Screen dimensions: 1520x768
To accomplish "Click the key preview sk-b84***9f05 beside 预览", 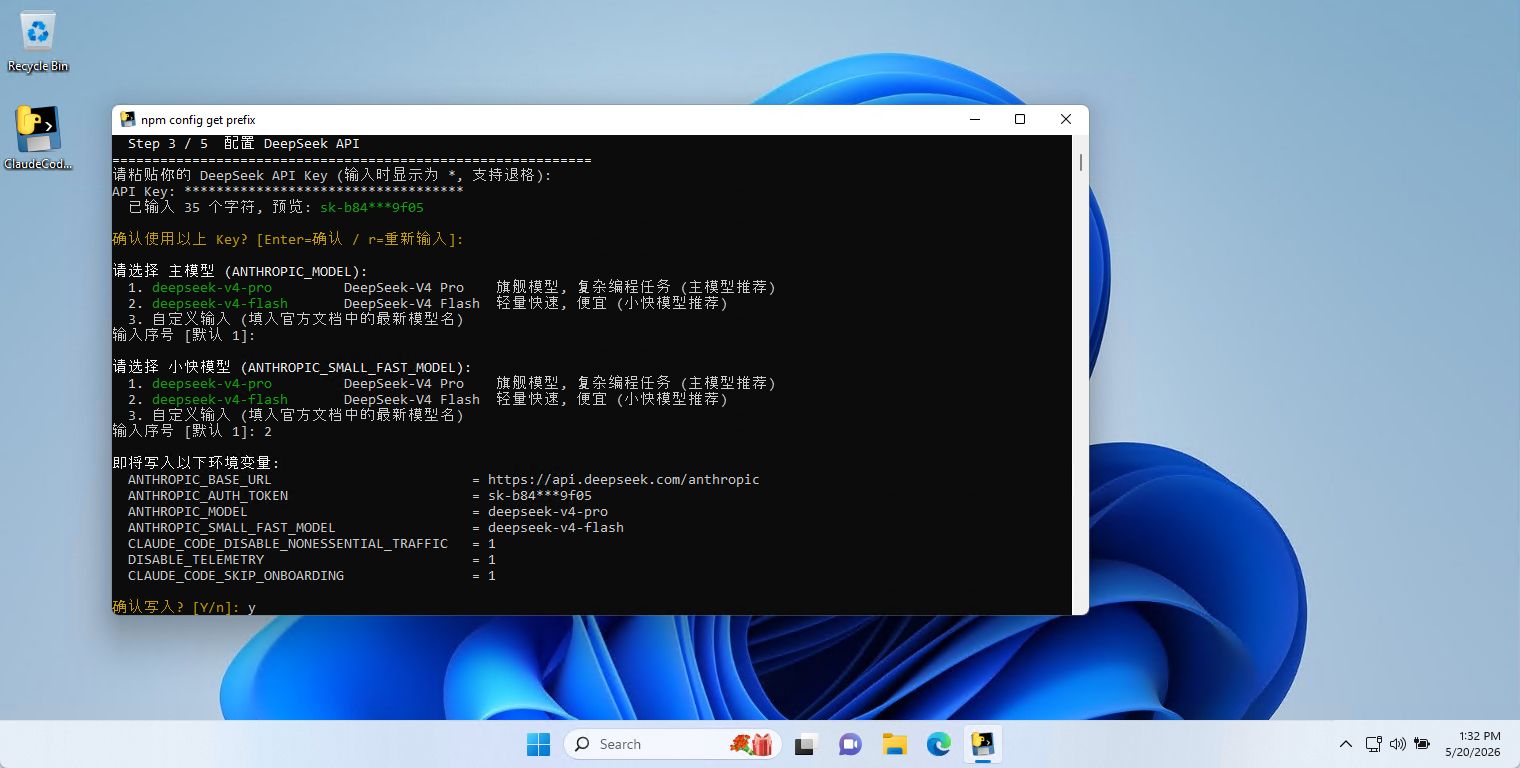I will pyautogui.click(x=372, y=208).
